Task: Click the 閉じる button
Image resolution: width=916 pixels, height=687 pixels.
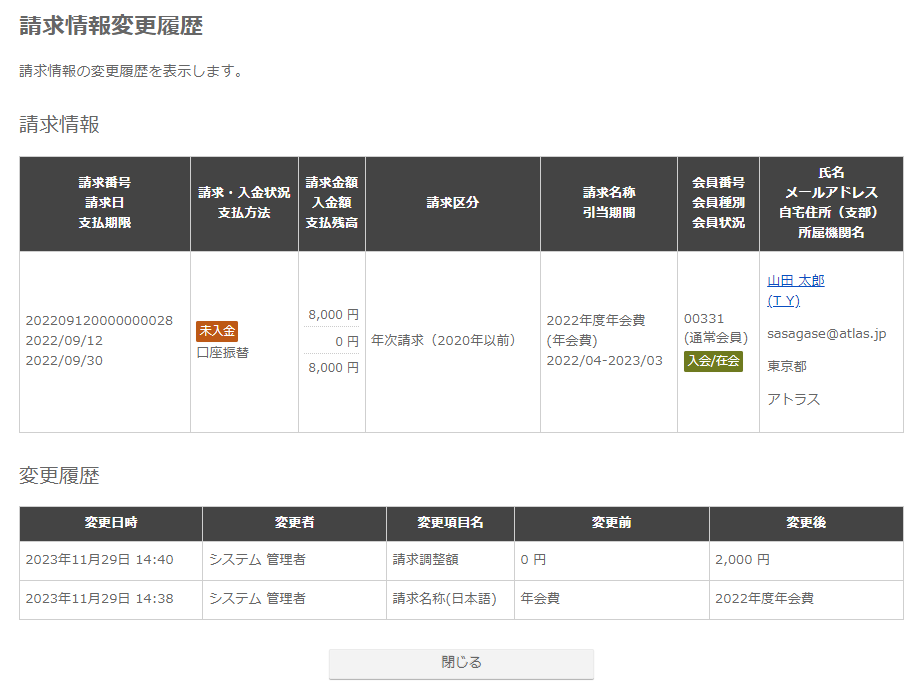Action: point(461,663)
